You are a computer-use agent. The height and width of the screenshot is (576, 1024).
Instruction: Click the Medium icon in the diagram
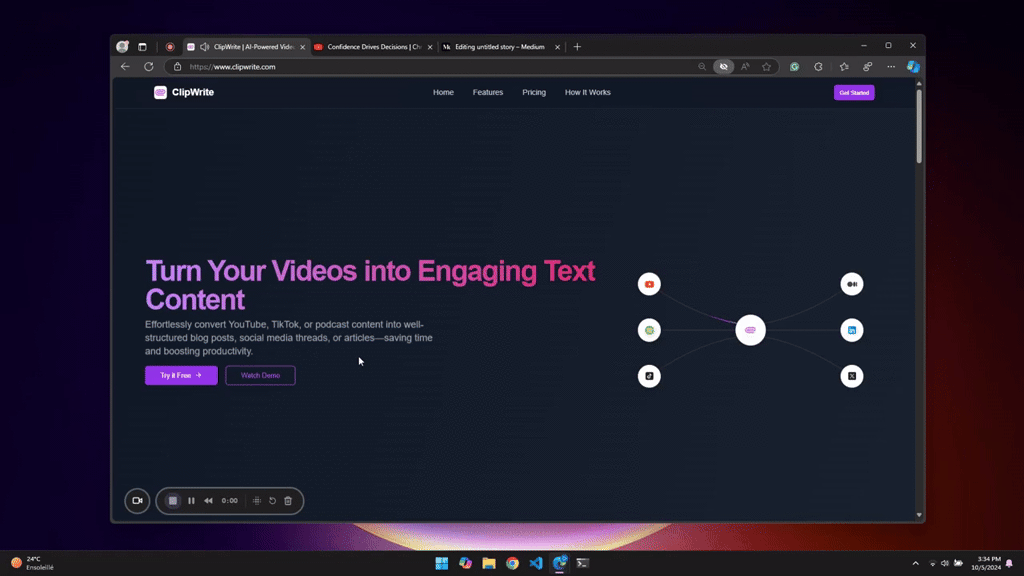851,283
